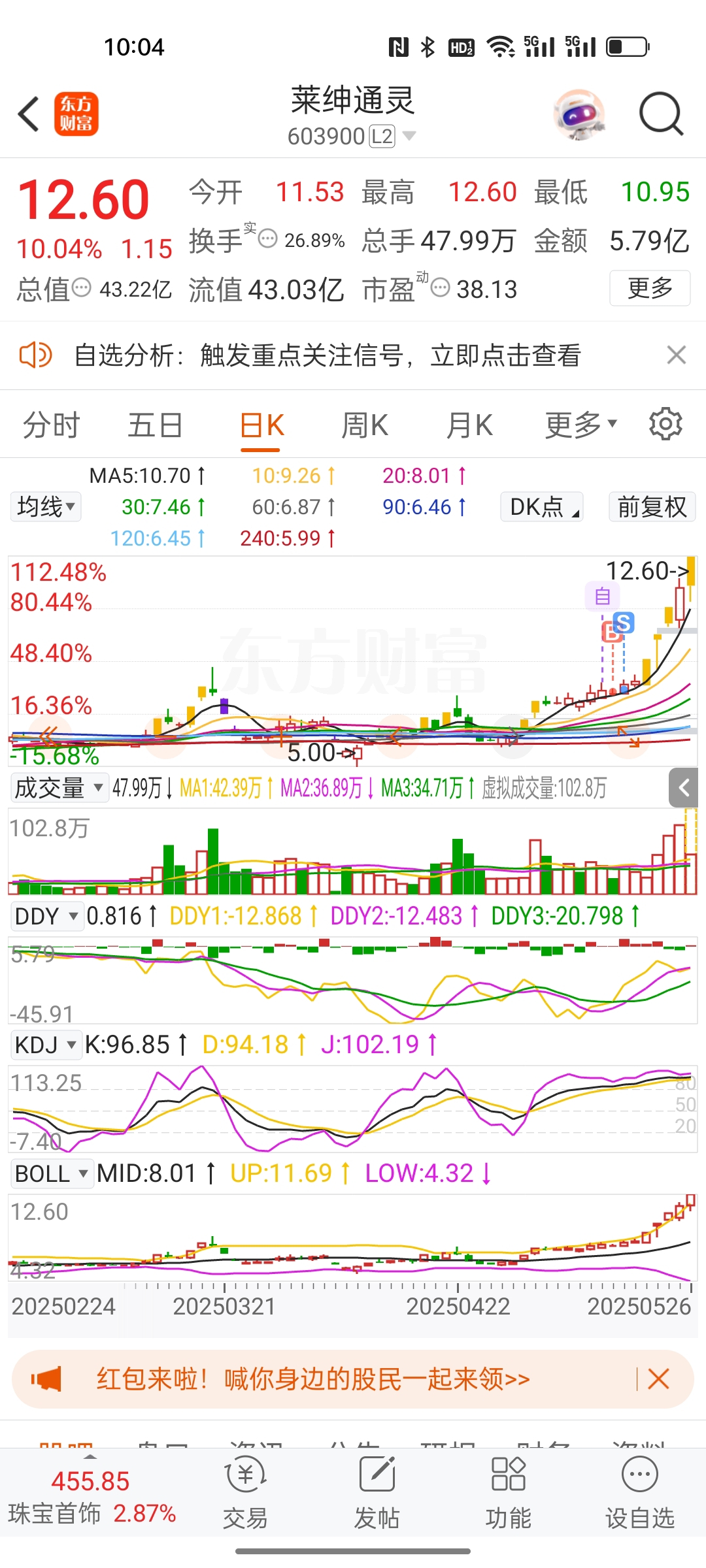Tap the NFC status icon

point(398,47)
